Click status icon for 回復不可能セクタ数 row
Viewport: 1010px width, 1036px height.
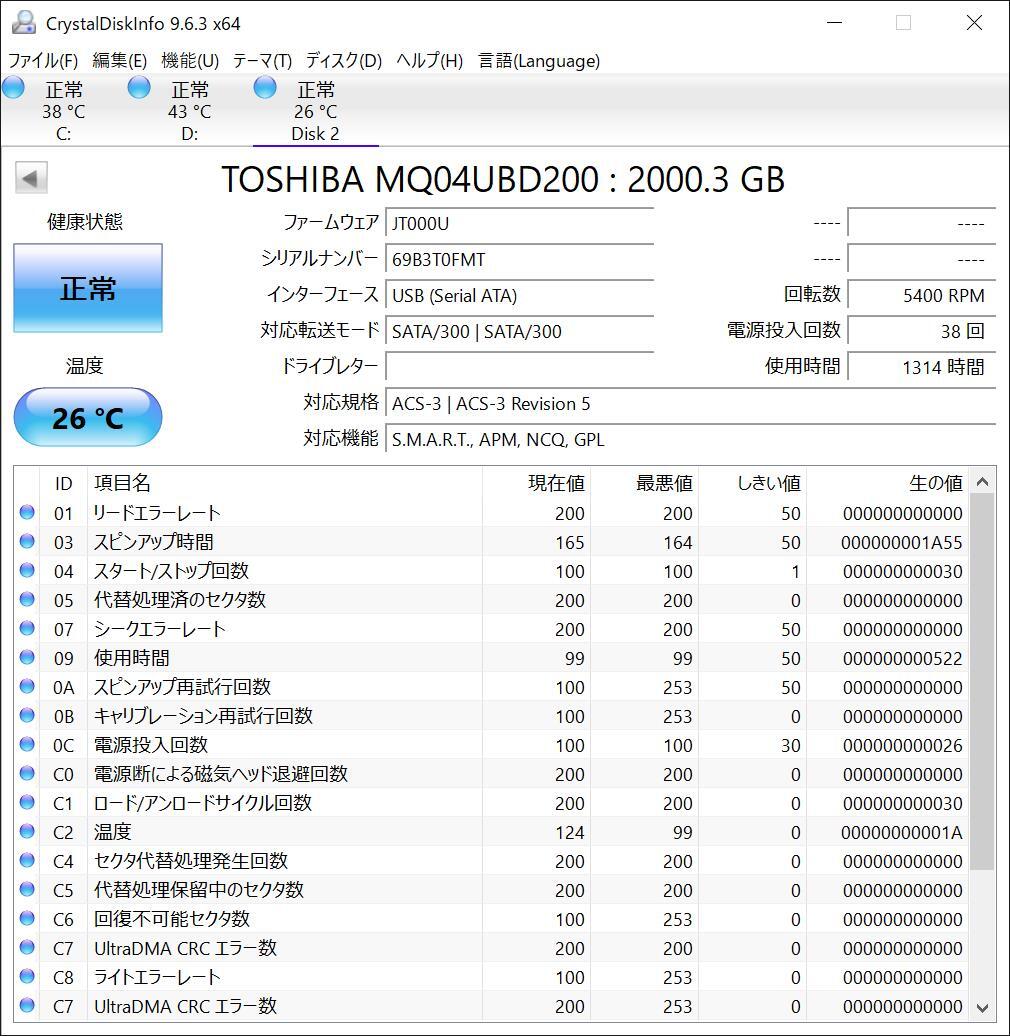pyautogui.click(x=27, y=919)
